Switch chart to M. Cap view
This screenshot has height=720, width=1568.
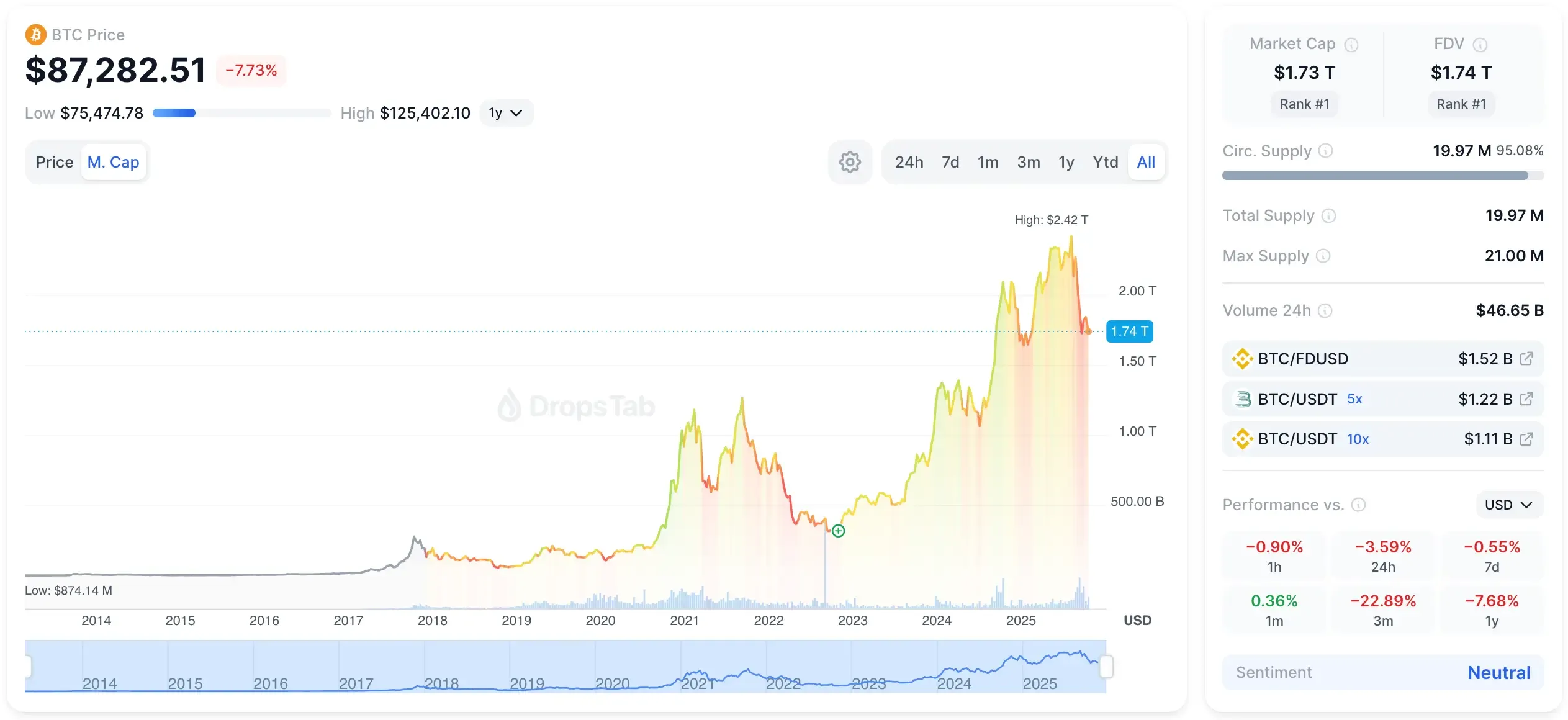click(113, 162)
